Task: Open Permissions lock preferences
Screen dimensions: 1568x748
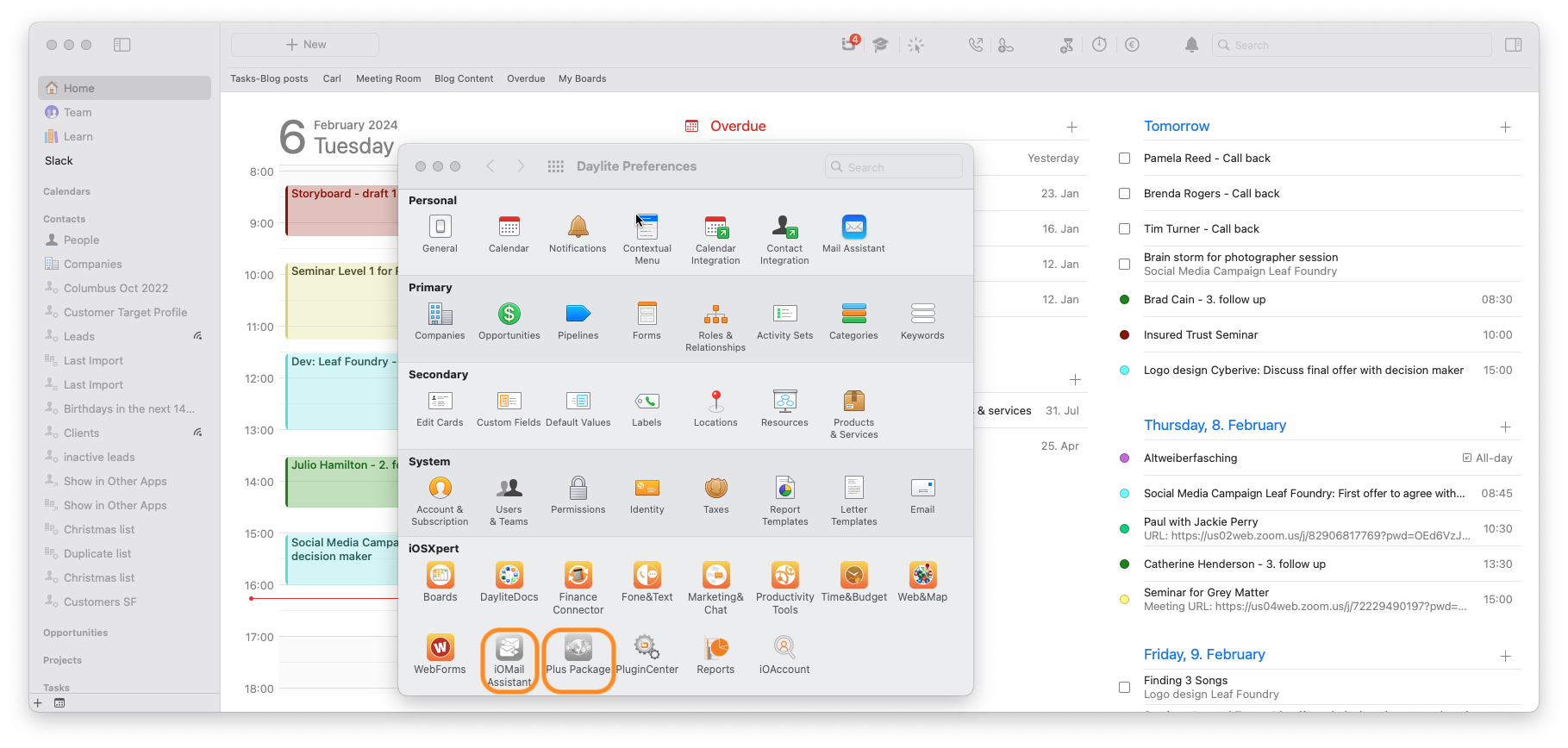Action: [578, 488]
